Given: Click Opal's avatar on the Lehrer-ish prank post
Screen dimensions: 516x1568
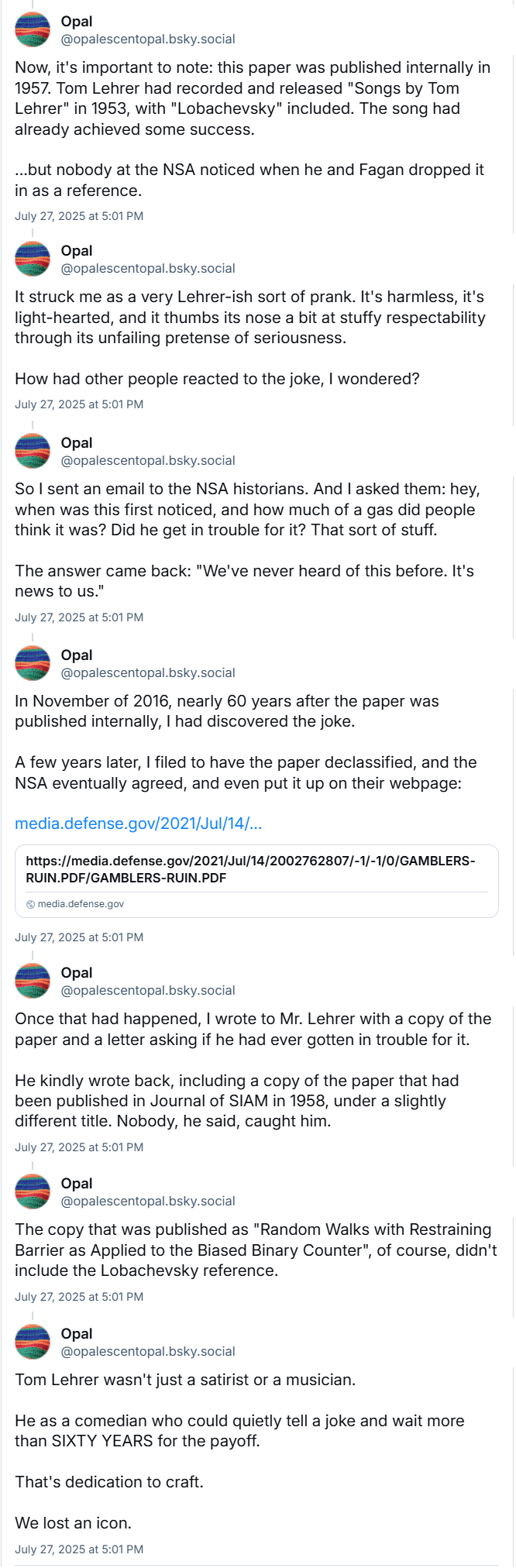Looking at the screenshot, I should pyautogui.click(x=33, y=259).
